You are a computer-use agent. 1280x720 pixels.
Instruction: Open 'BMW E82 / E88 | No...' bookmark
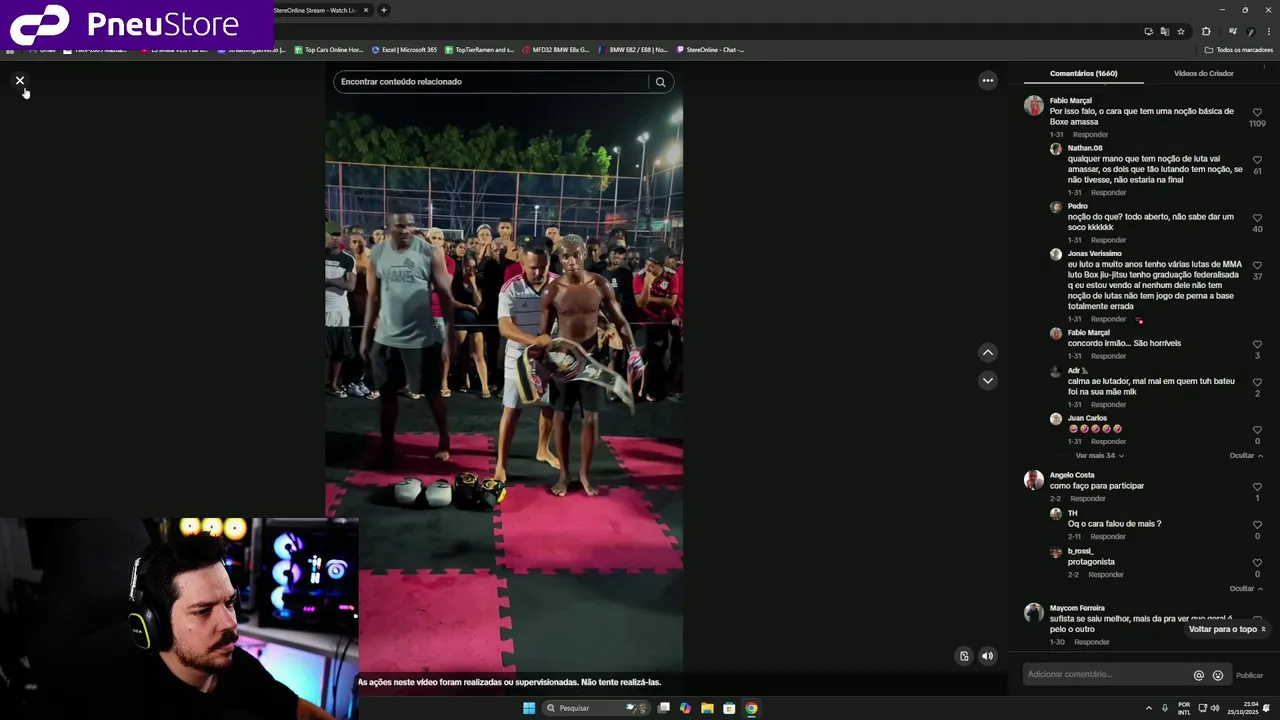[633, 50]
